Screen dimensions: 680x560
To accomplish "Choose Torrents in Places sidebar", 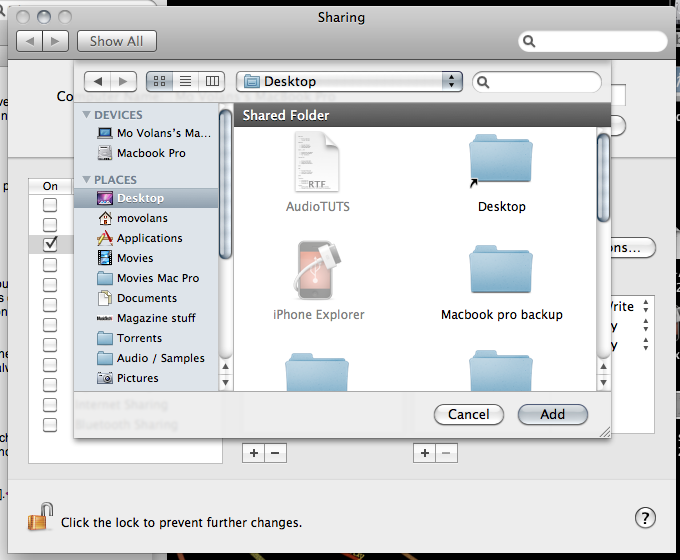I will 139,338.
